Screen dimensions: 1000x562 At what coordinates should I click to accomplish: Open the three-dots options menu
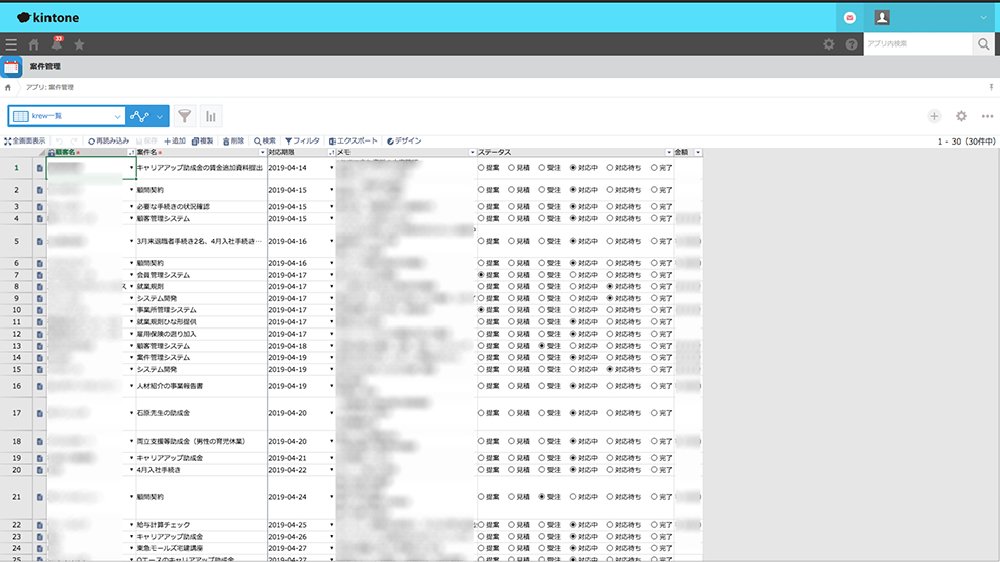[x=987, y=116]
